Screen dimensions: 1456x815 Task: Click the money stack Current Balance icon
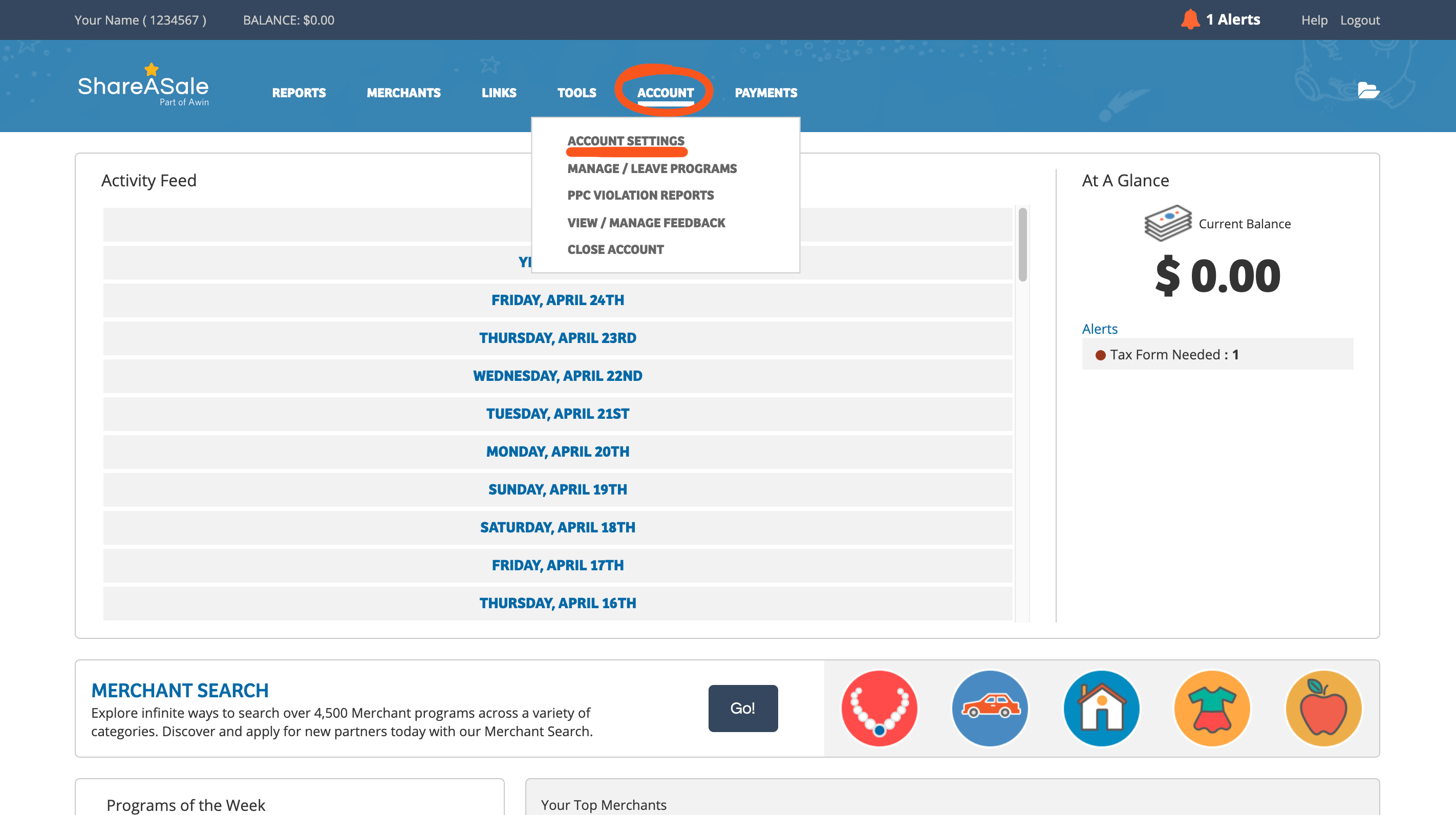point(1168,223)
